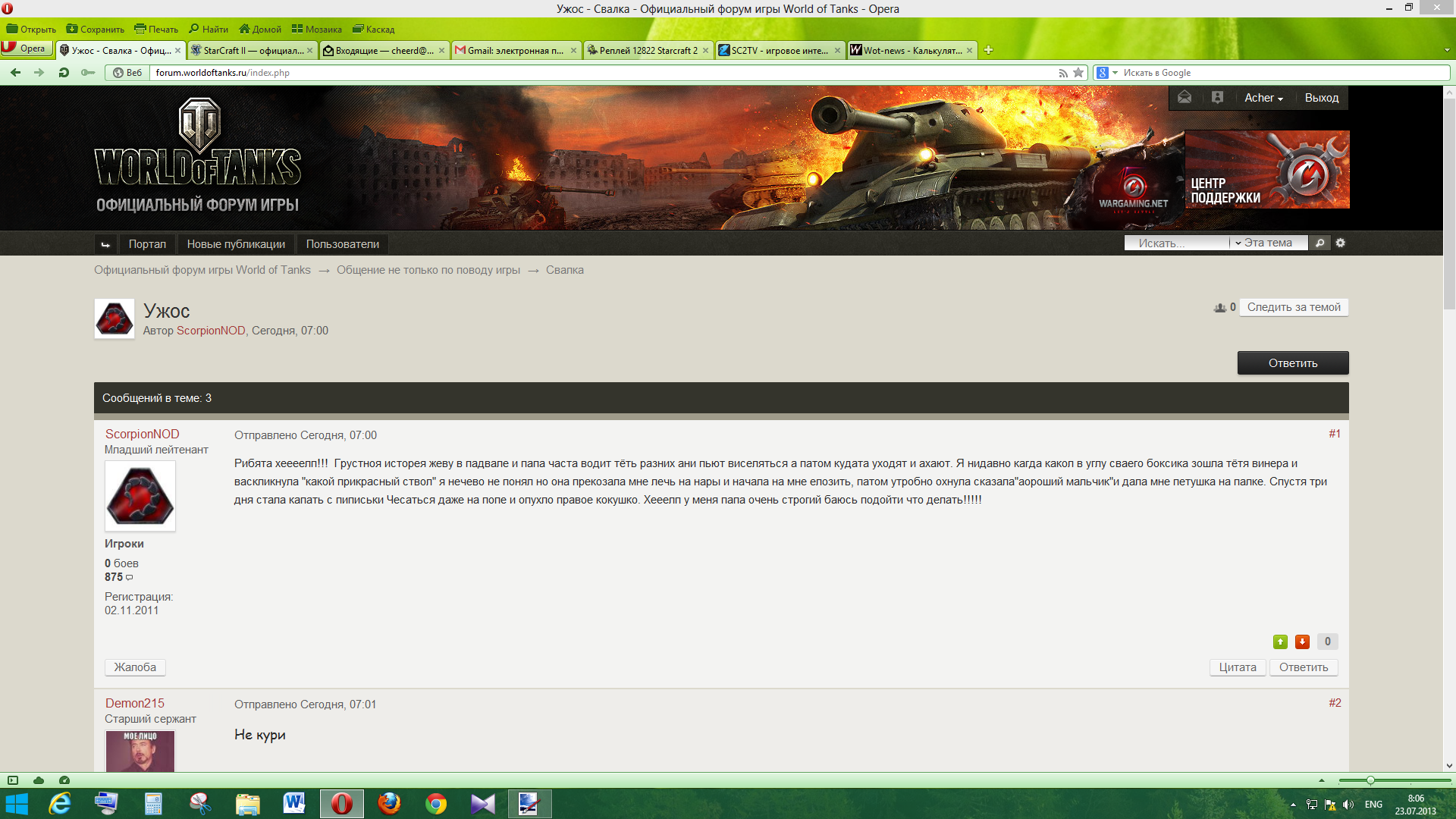Open Internet Explorer from the taskbar
Image resolution: width=1456 pixels, height=819 pixels.
tap(59, 804)
